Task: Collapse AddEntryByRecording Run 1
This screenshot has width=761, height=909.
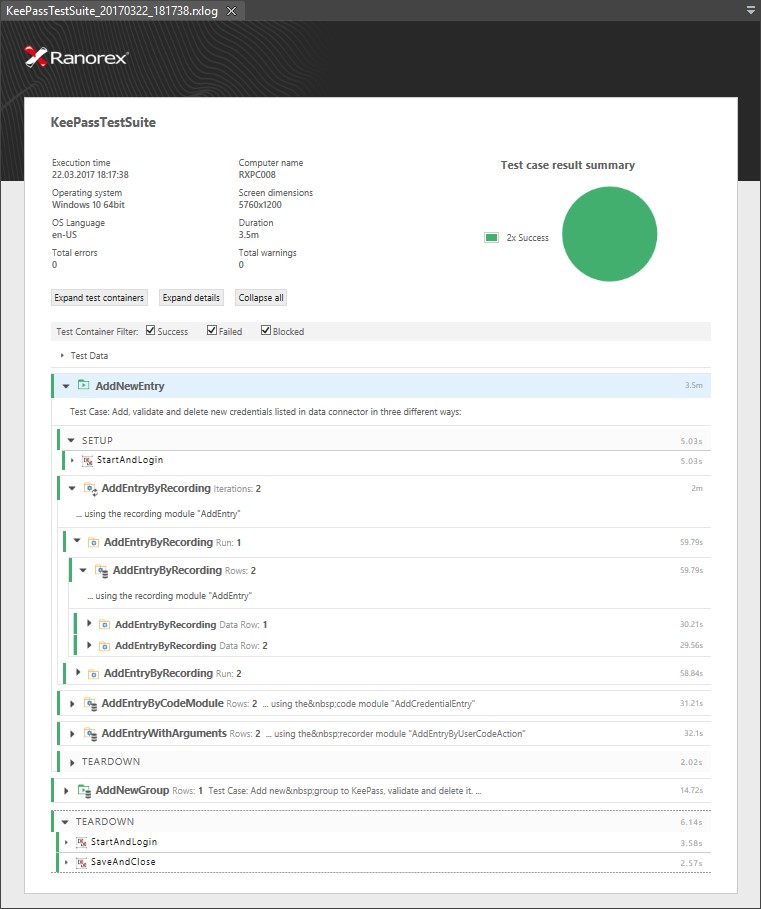Action: (77, 541)
